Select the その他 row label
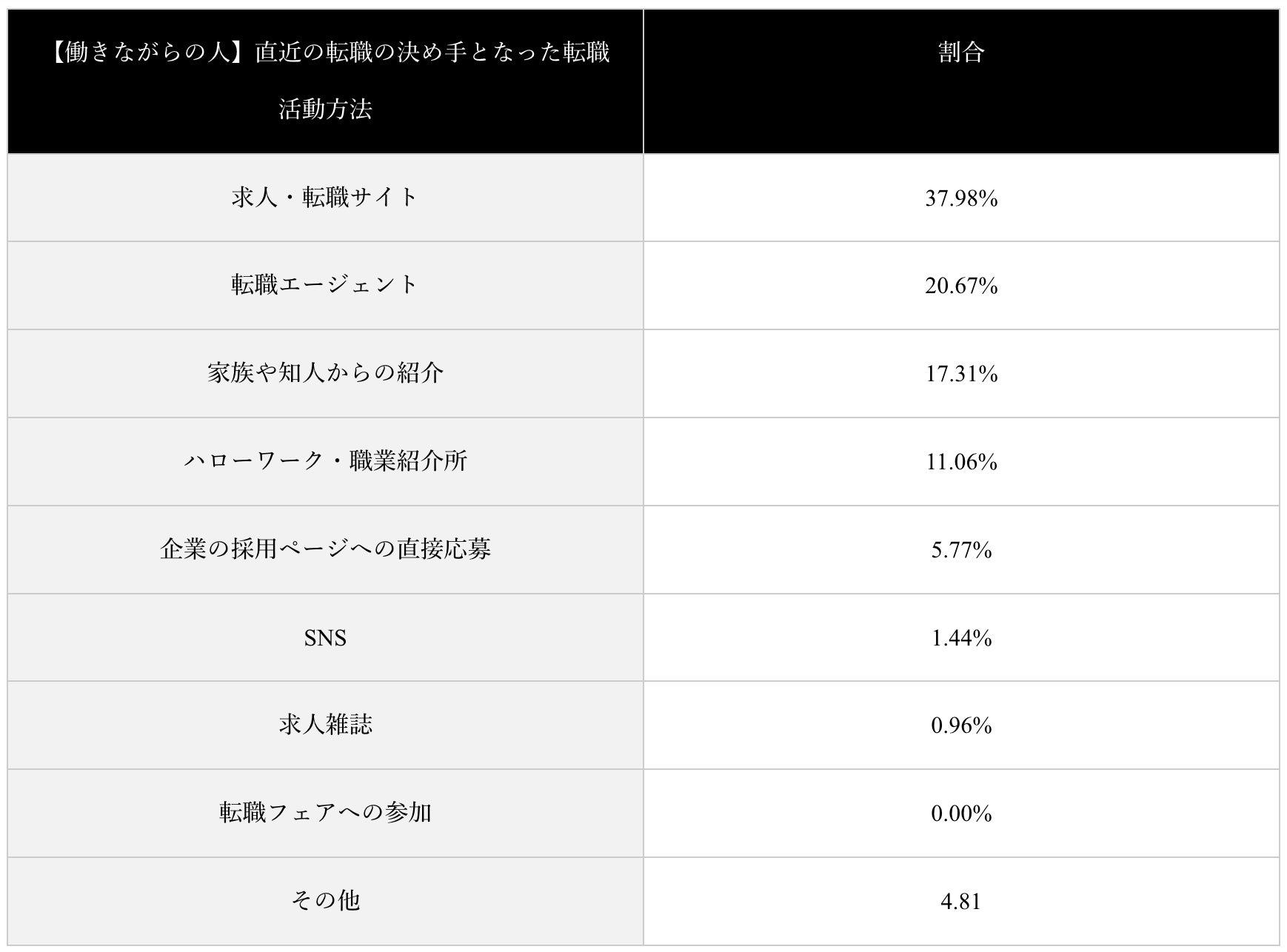This screenshot has height=952, width=1287. [x=325, y=901]
